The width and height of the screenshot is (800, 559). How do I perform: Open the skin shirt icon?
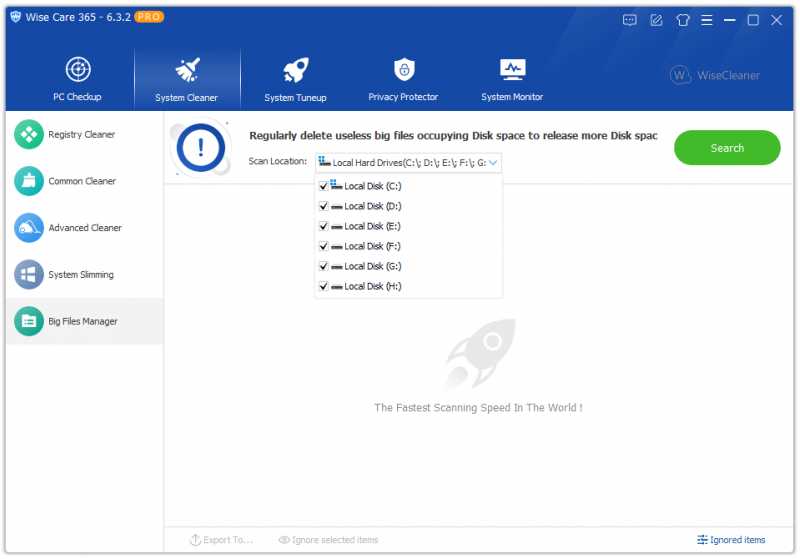point(683,20)
